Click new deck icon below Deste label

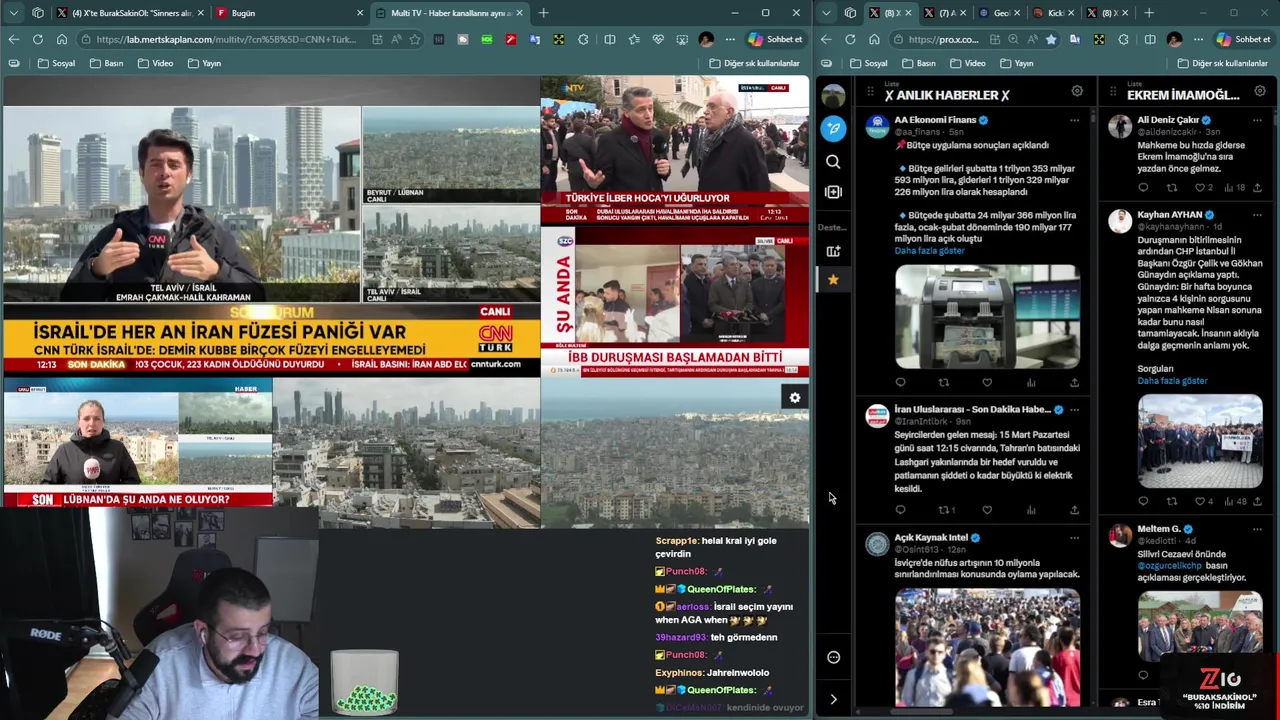833,251
